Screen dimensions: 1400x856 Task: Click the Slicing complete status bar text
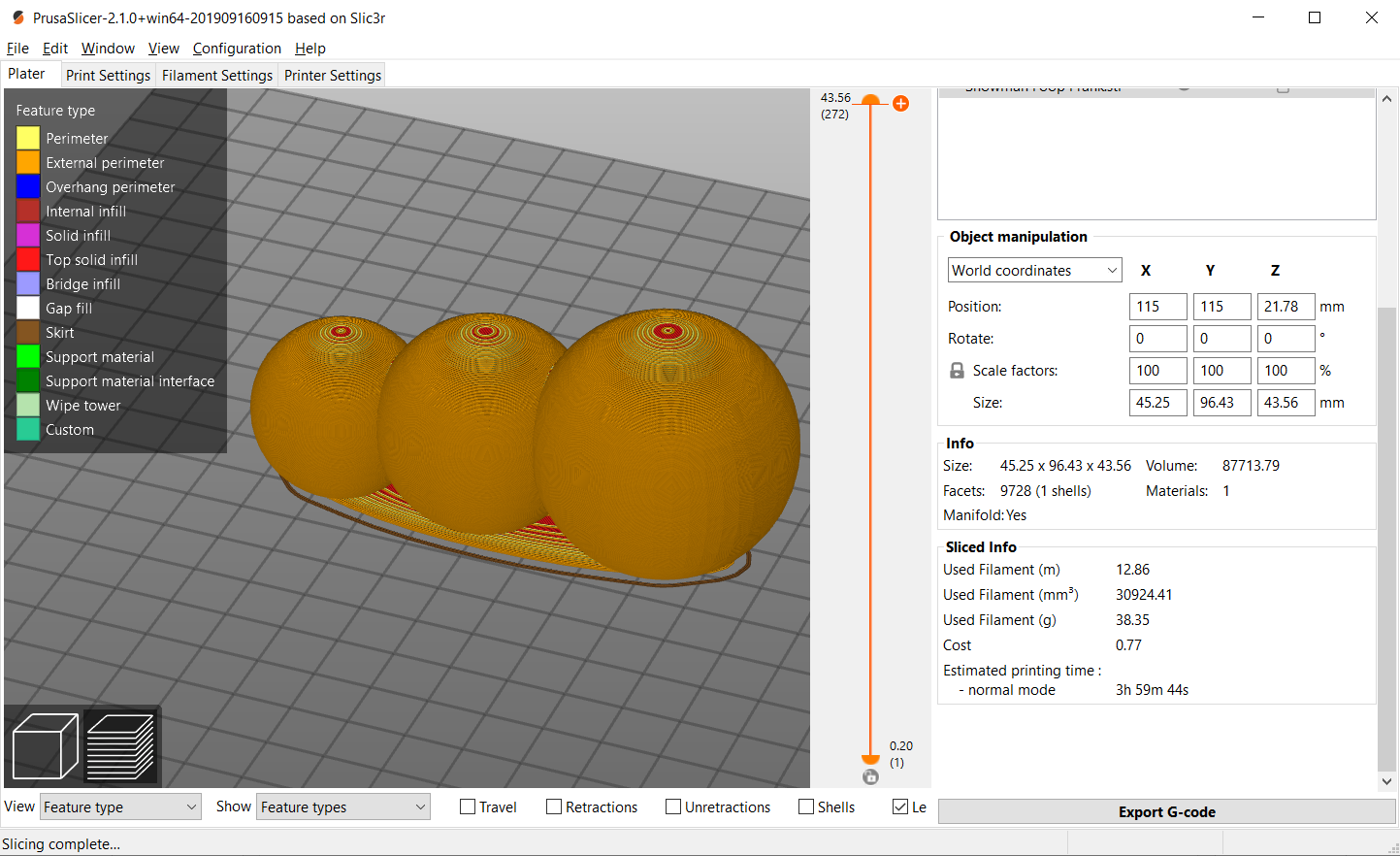(x=61, y=844)
